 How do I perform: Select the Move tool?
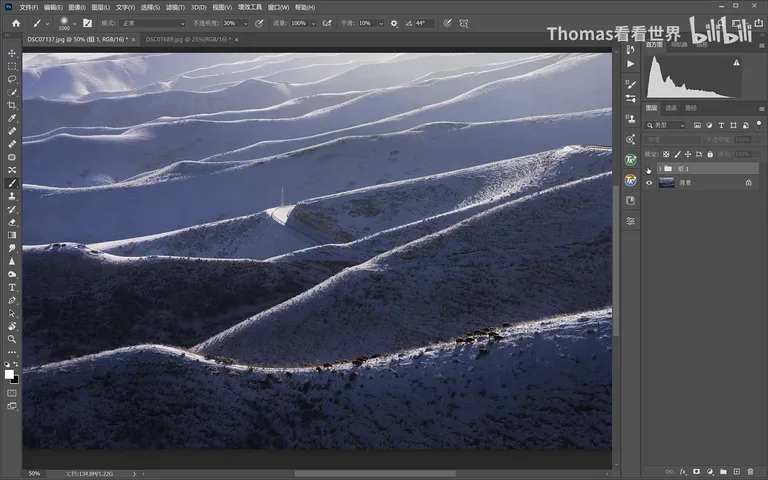12,53
